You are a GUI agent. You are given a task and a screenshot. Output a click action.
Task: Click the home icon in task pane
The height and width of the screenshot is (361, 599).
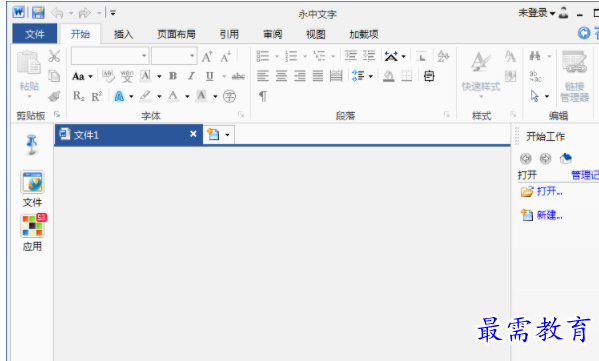pos(565,158)
